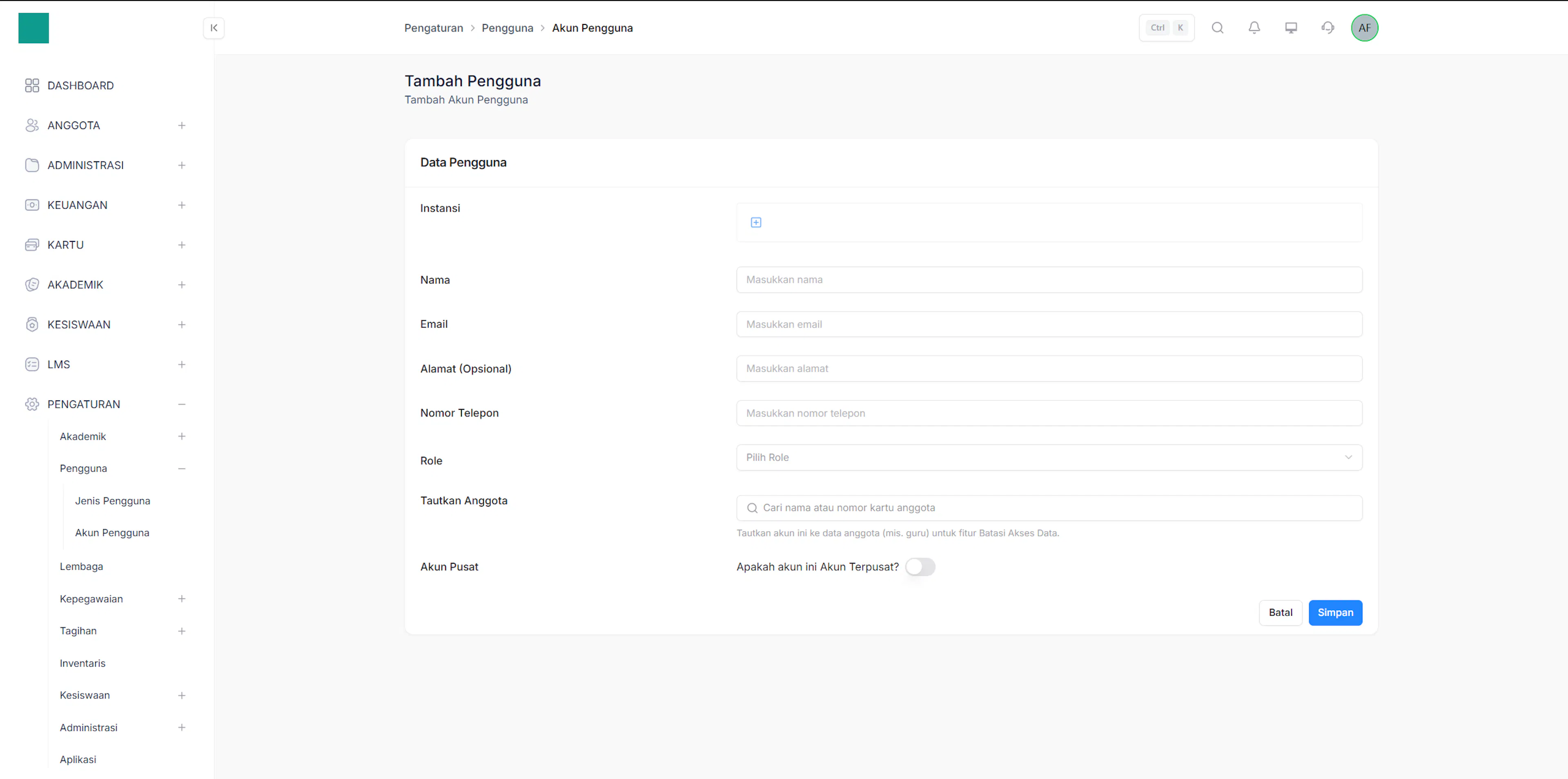Click the Keuangan money icon
The height and width of the screenshot is (779, 1568).
click(32, 205)
